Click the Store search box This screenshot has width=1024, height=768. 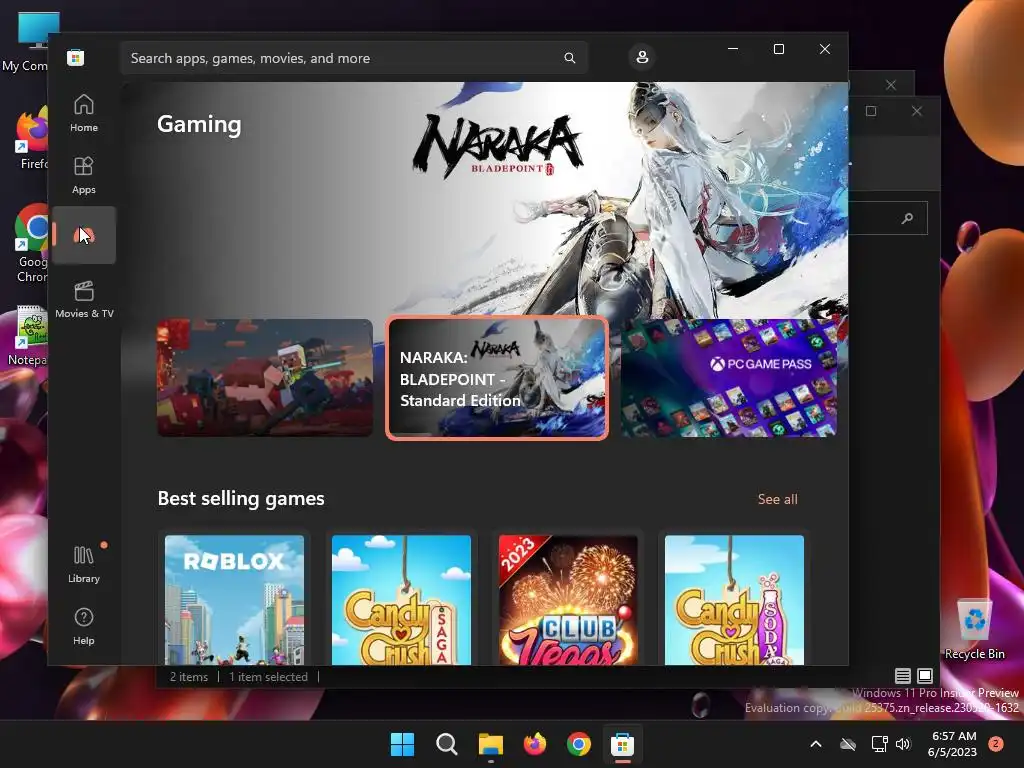point(353,58)
